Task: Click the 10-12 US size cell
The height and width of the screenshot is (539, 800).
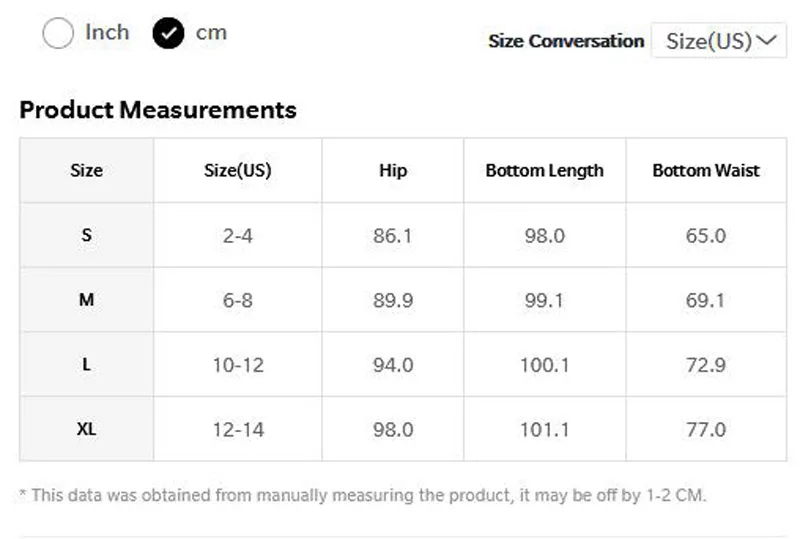Action: click(238, 364)
